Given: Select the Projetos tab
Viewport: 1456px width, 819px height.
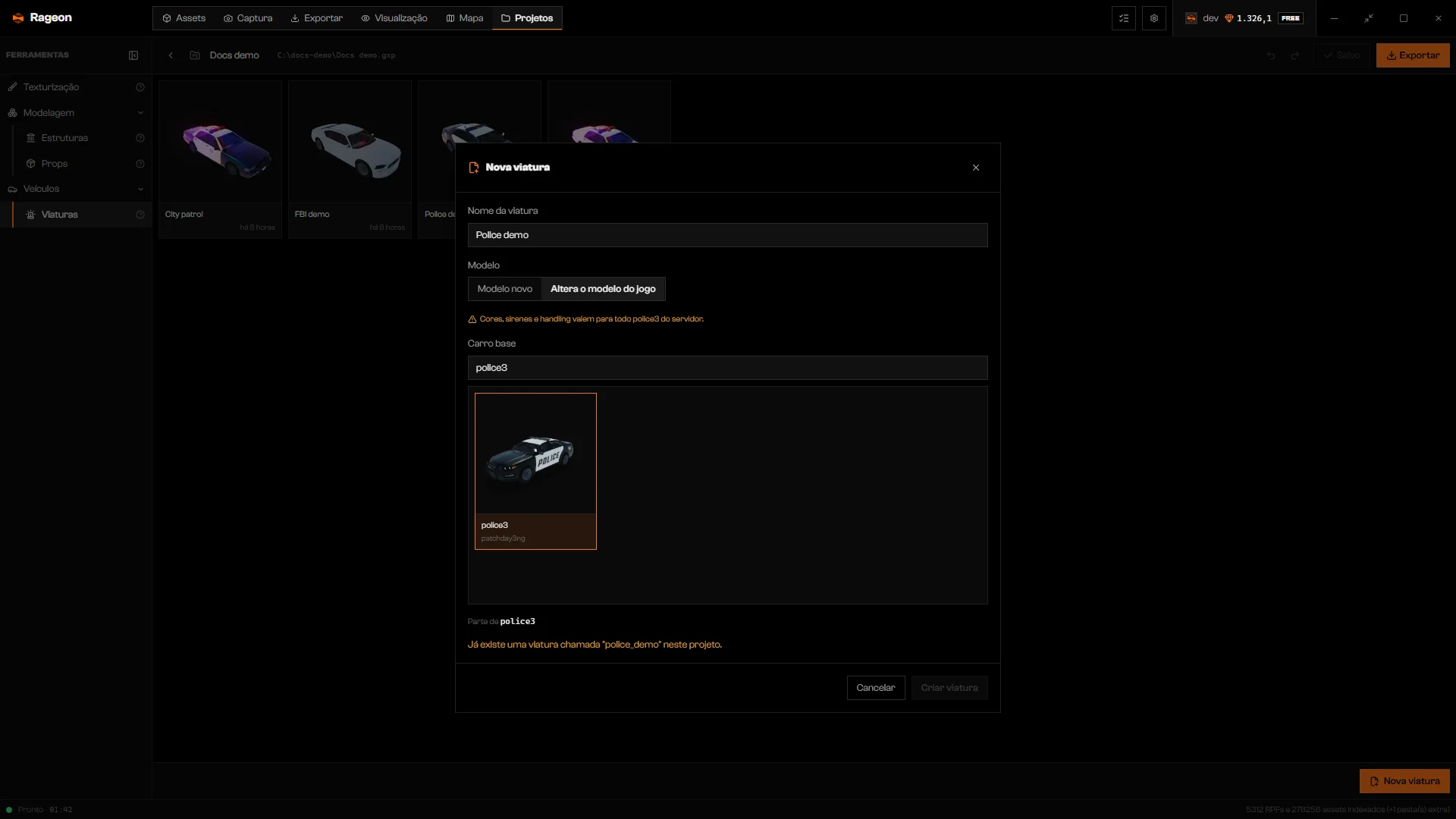Looking at the screenshot, I should pos(527,18).
